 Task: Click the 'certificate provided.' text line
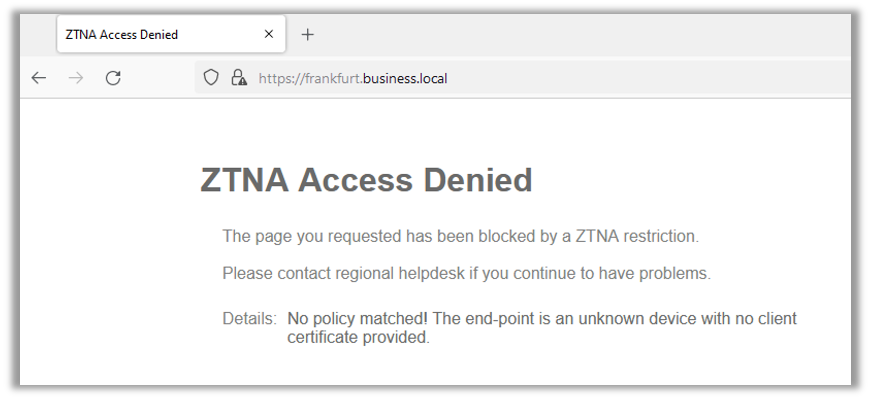point(358,338)
